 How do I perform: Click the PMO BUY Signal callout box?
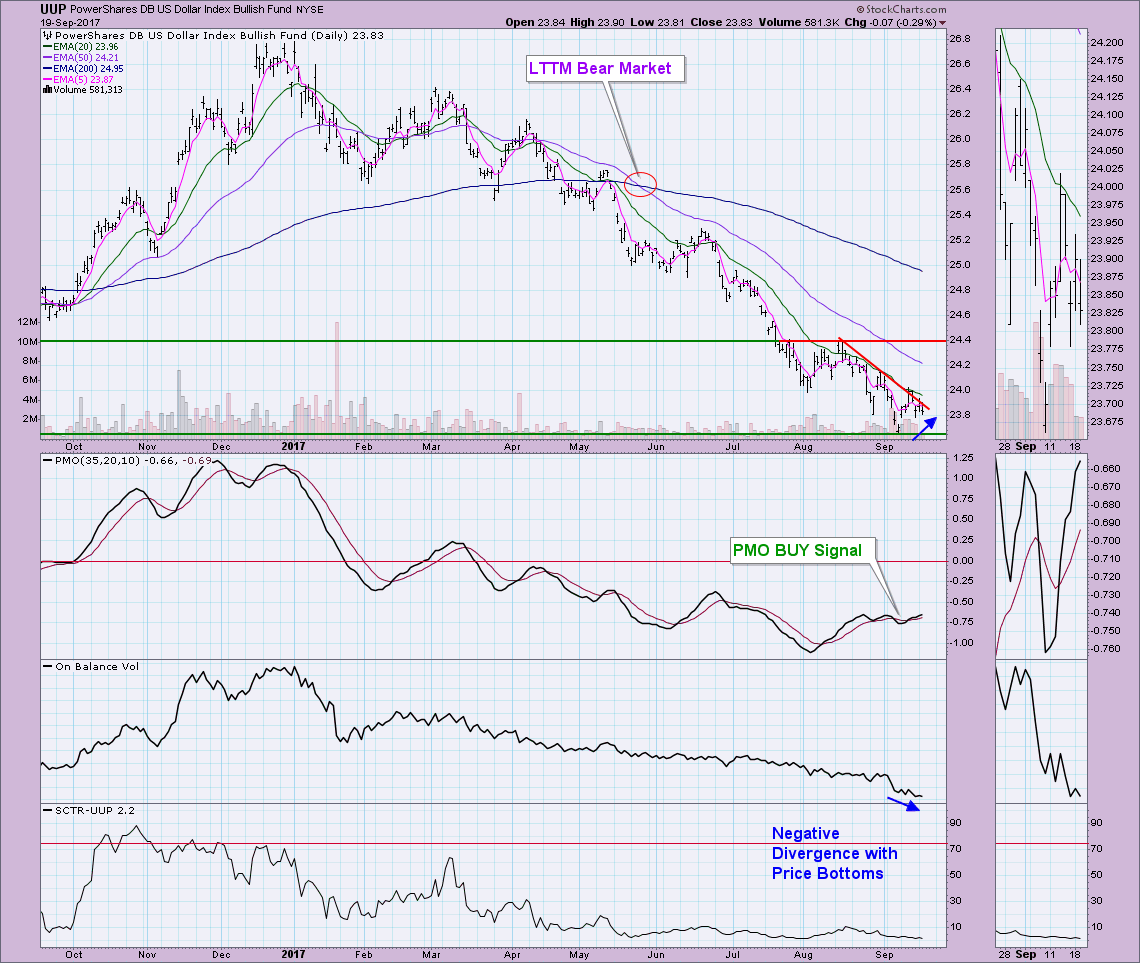(803, 549)
